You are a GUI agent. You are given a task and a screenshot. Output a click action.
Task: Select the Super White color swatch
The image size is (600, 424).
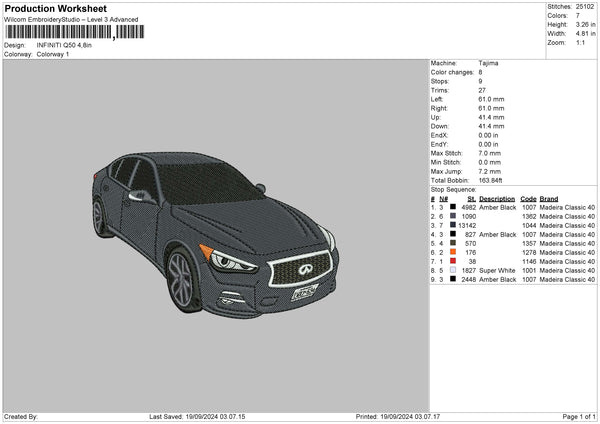pyautogui.click(x=454, y=270)
